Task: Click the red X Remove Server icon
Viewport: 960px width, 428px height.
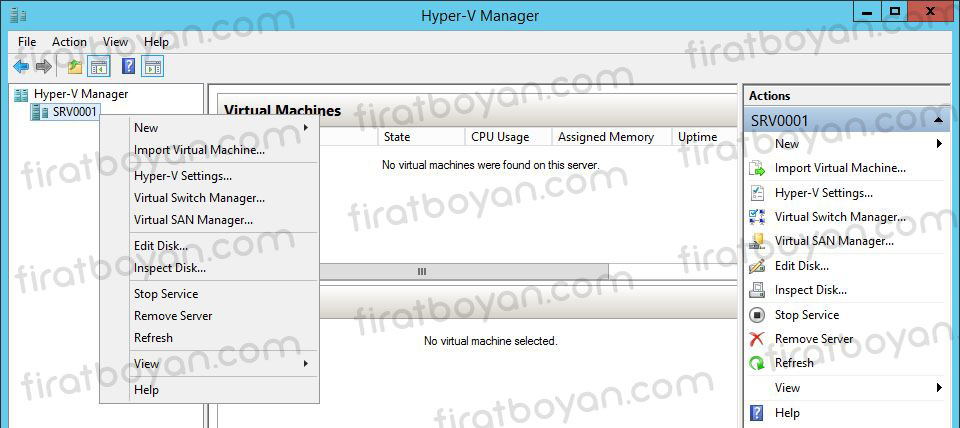Action: pos(757,339)
